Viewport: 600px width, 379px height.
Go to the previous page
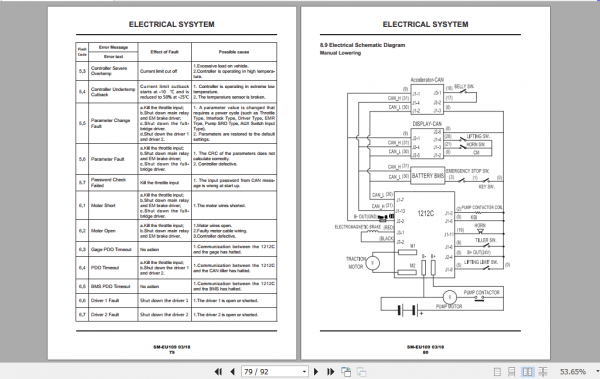coord(232,372)
